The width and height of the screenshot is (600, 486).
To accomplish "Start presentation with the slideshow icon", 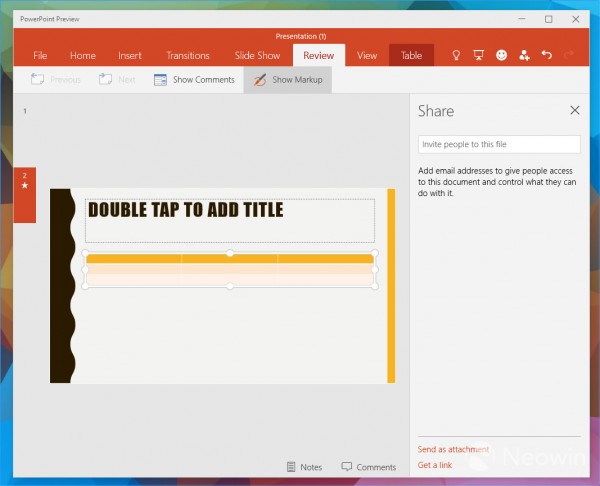I will 479,56.
